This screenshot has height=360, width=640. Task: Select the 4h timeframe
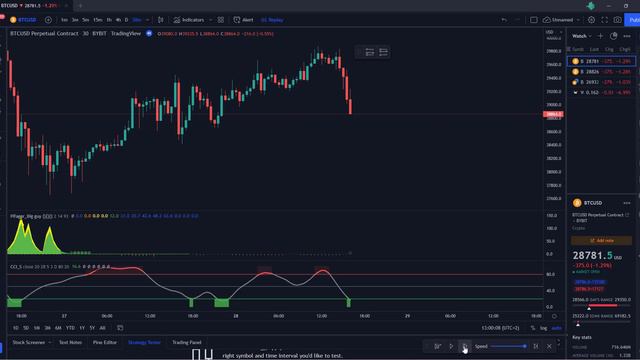click(x=118, y=20)
